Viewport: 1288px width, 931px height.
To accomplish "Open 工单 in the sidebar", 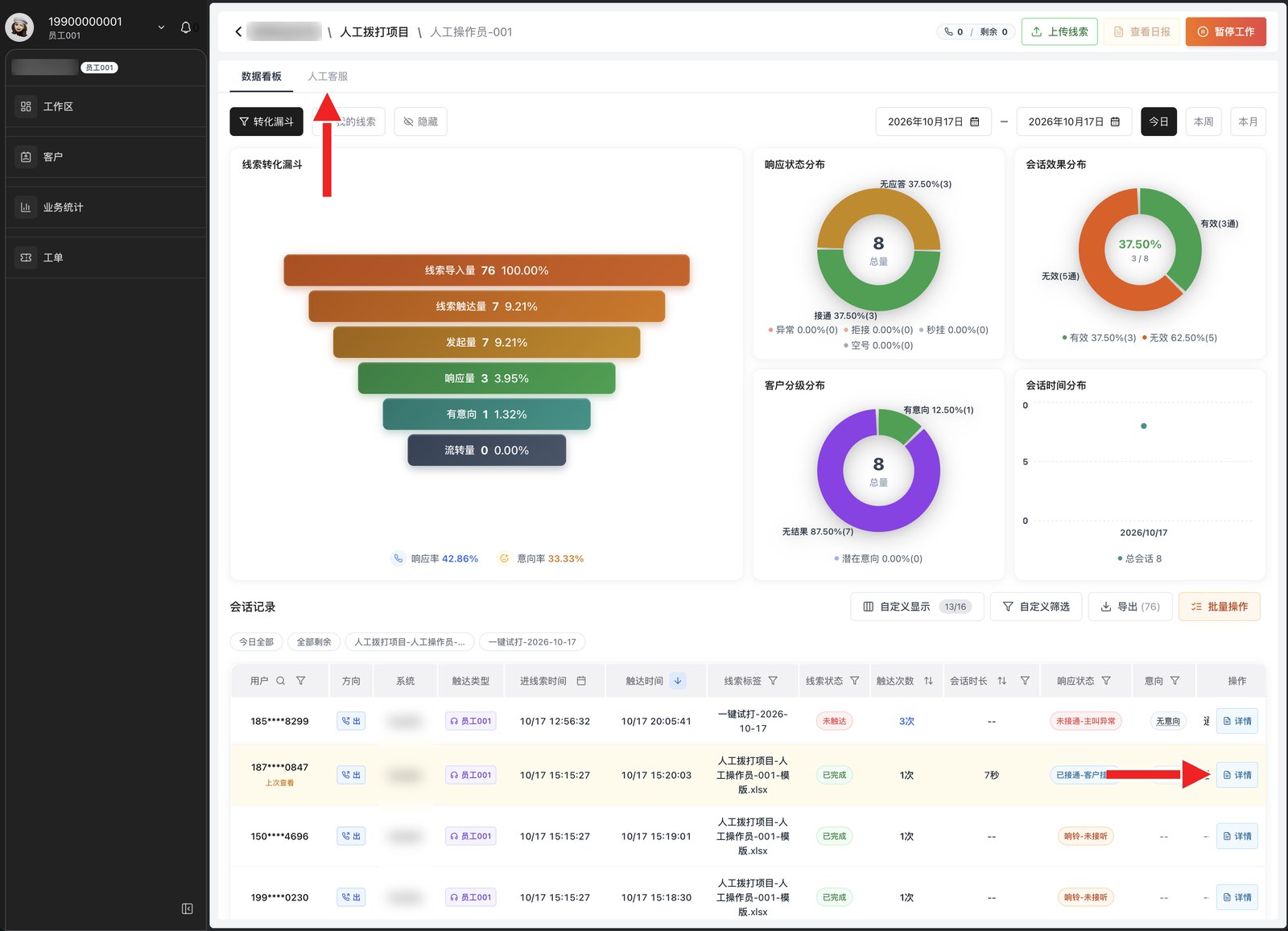I will point(105,257).
